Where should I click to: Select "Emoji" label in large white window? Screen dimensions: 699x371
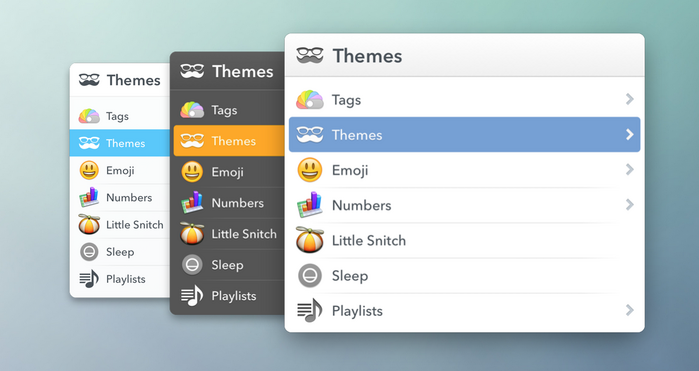point(350,170)
